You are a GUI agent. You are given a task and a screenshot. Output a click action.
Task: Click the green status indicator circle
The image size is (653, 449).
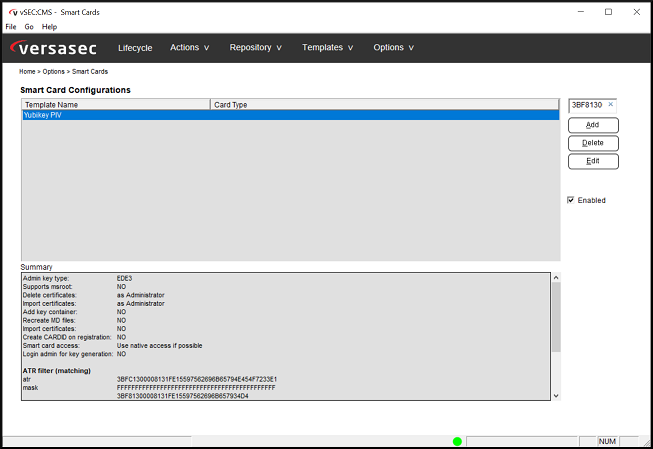coord(457,441)
